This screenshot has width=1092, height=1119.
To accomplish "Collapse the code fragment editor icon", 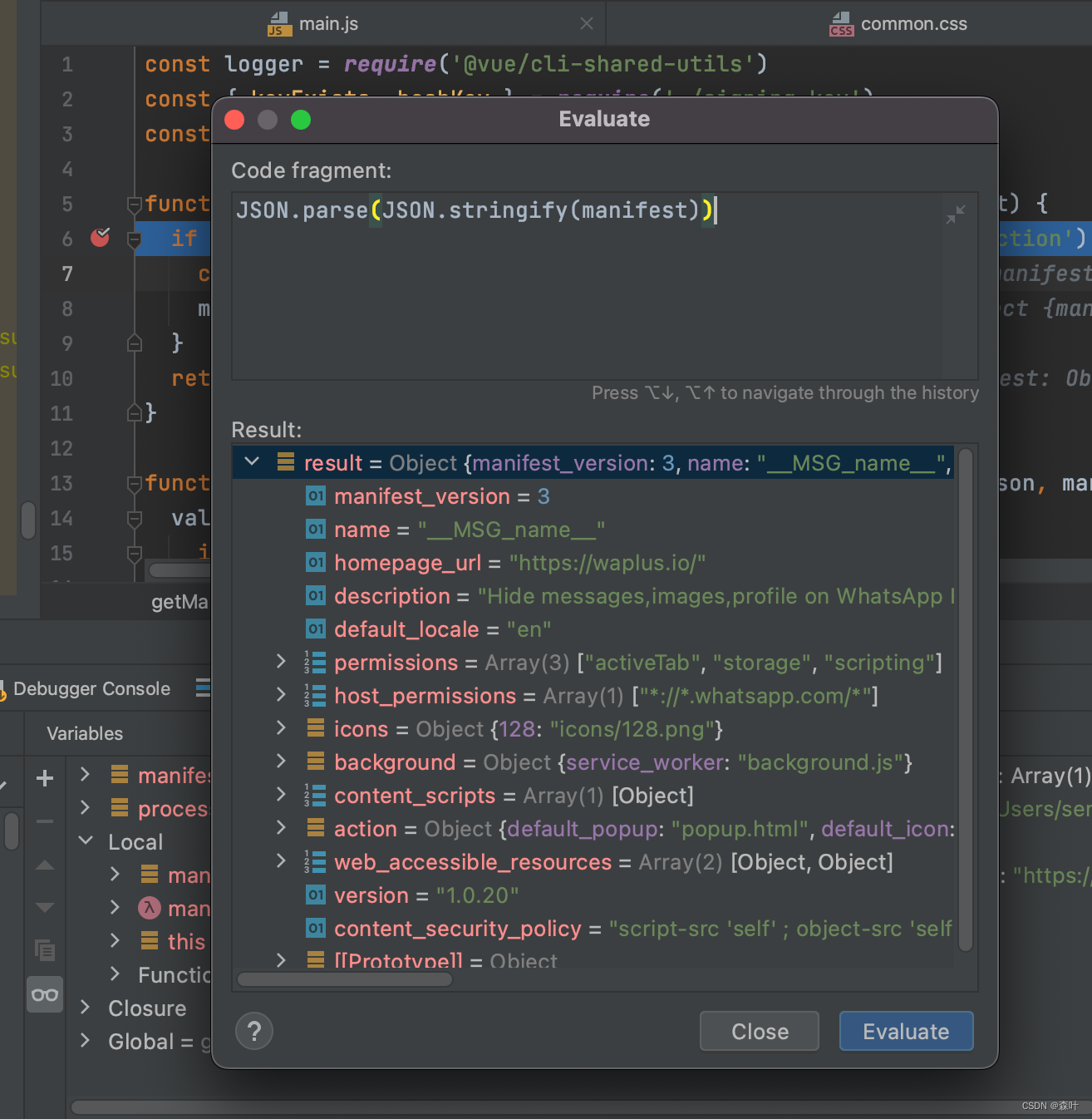I will click(956, 214).
